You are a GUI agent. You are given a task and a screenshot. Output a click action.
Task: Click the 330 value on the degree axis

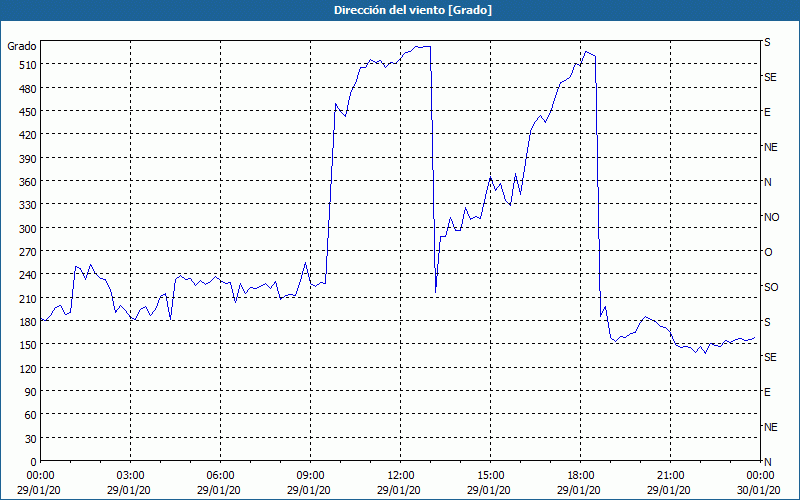pos(28,205)
